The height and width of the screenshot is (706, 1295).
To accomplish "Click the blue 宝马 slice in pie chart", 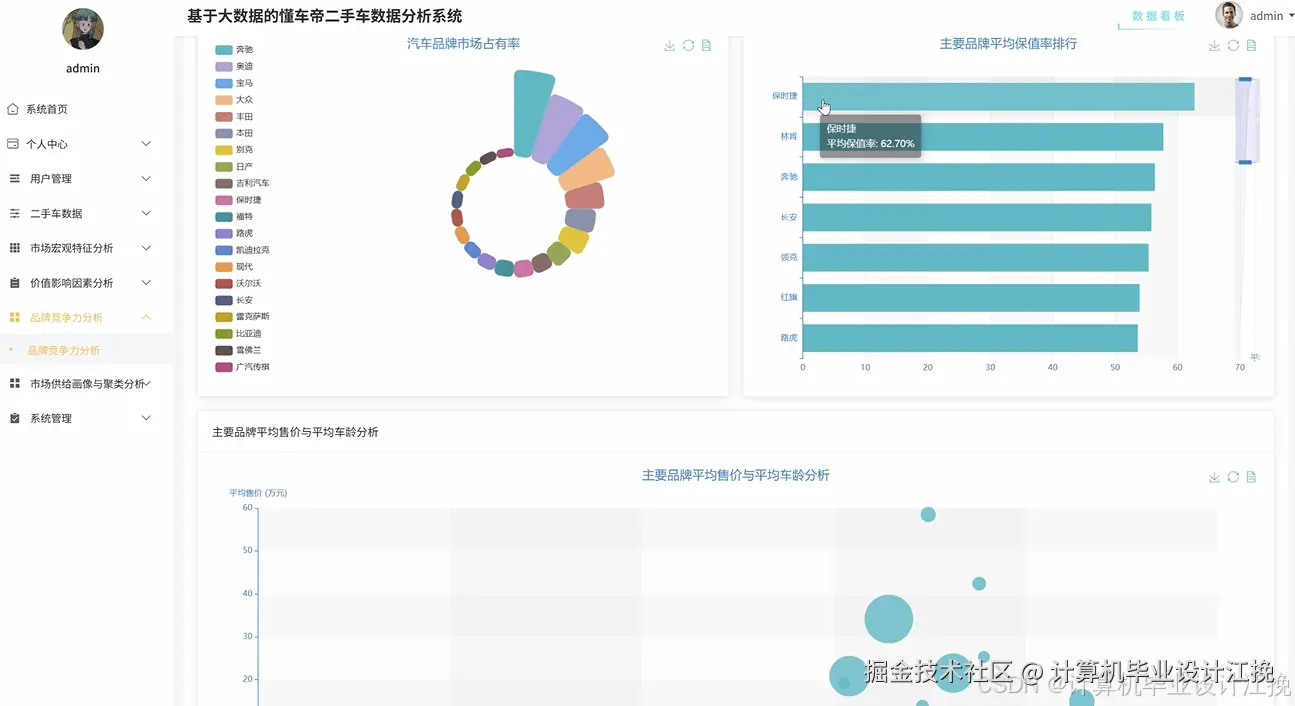I will [577, 145].
